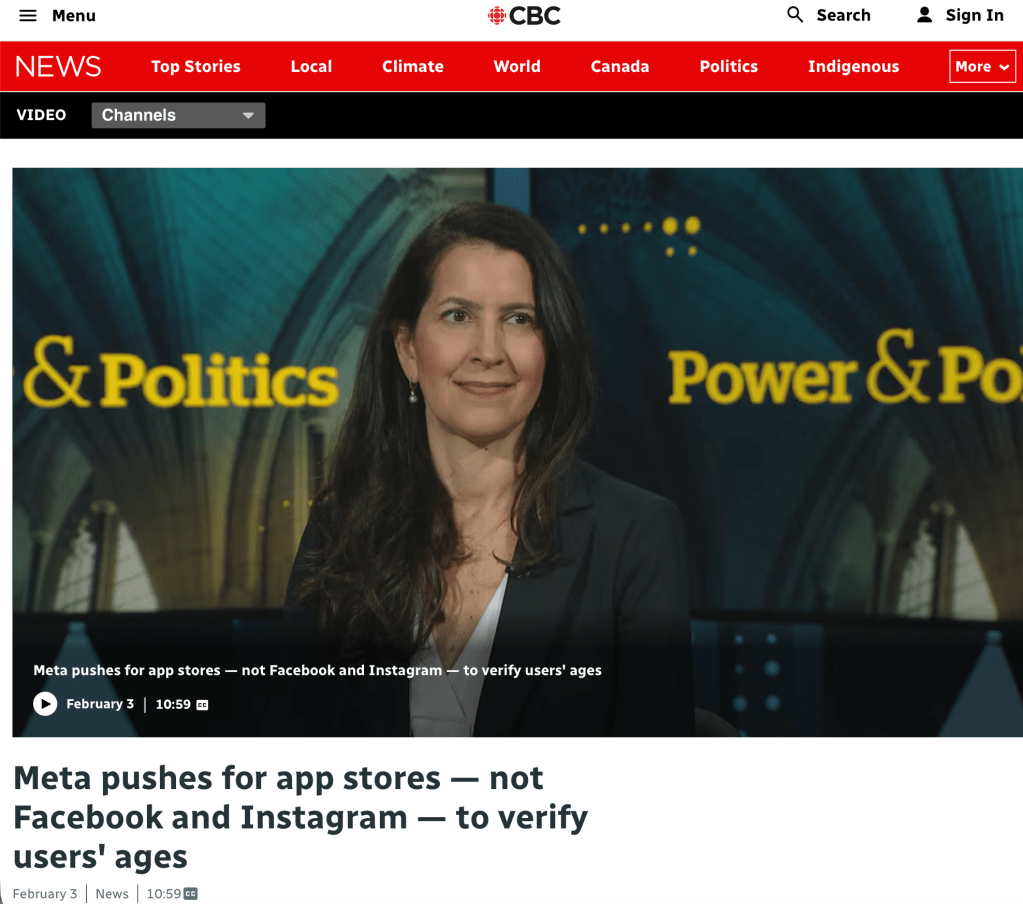Click the CBC gem logo

pyautogui.click(x=497, y=16)
